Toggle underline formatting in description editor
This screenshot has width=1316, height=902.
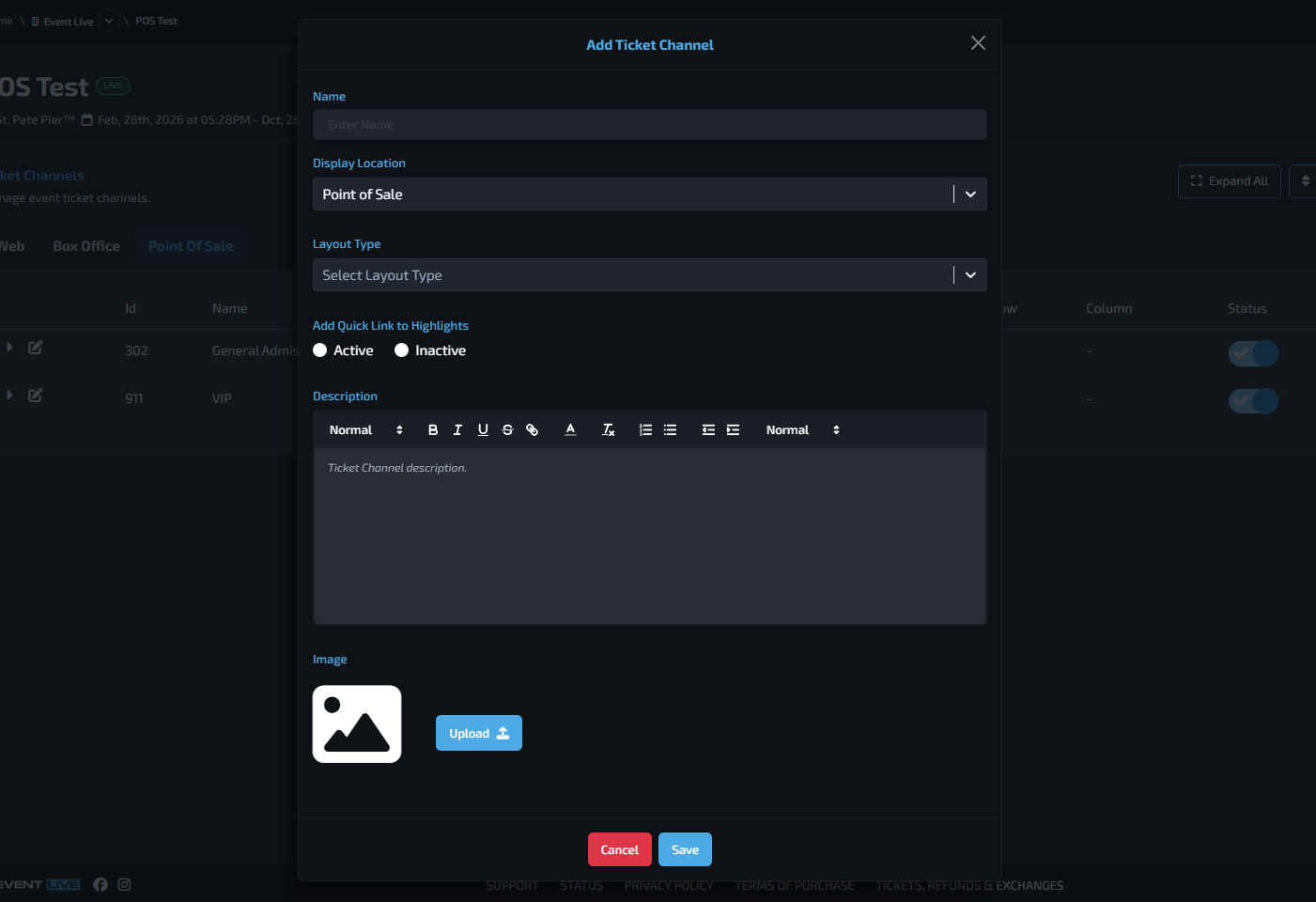pyautogui.click(x=483, y=430)
